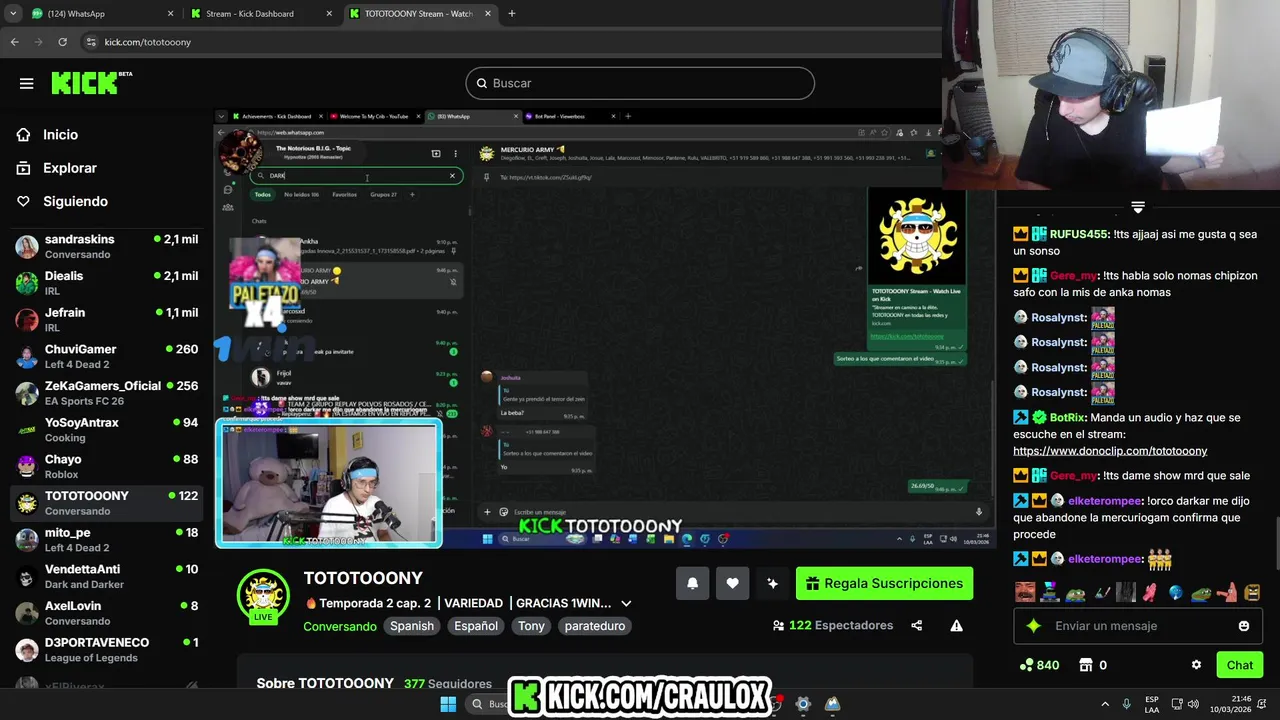Select the TOTOTOOONY Stream browser tab
This screenshot has width=1280, height=720.
click(420, 14)
